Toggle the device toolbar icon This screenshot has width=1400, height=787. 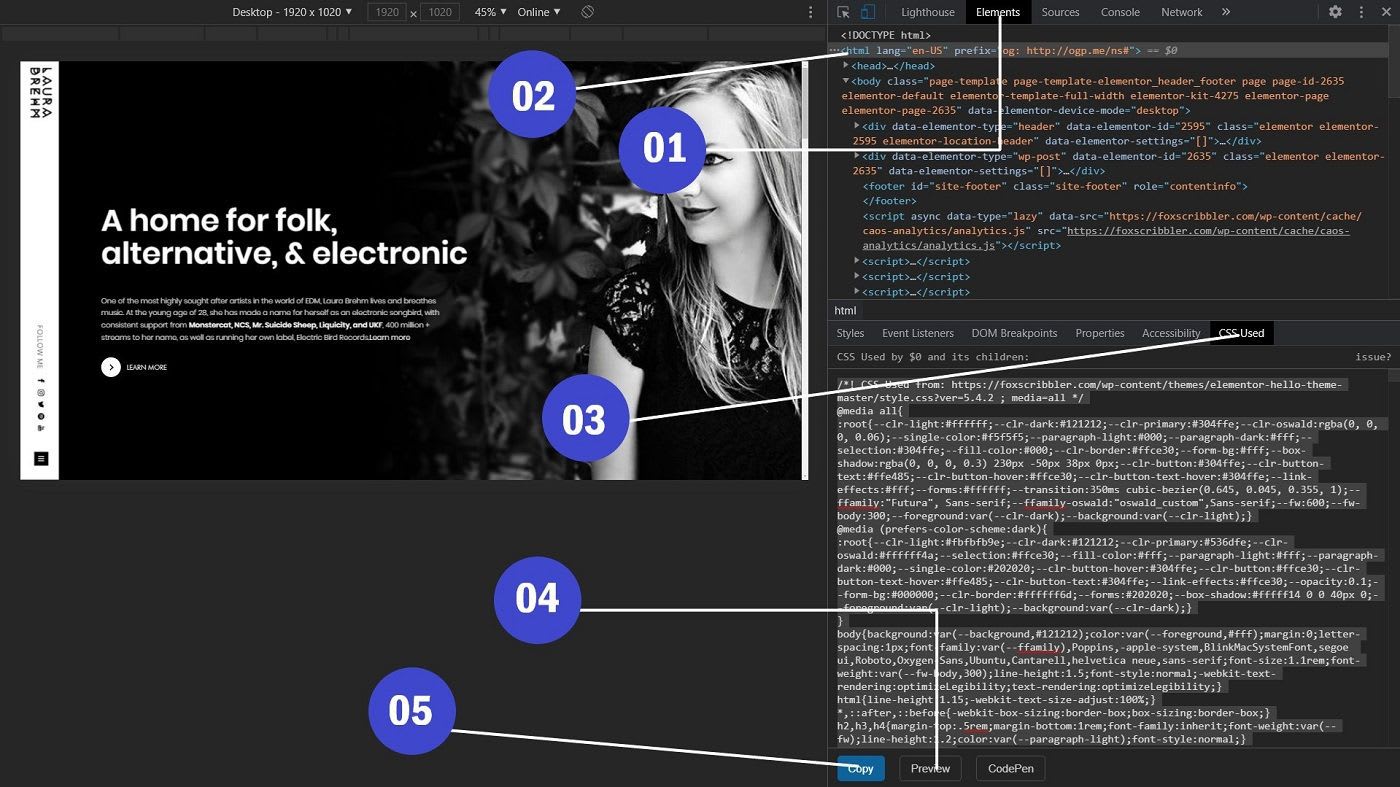click(867, 12)
